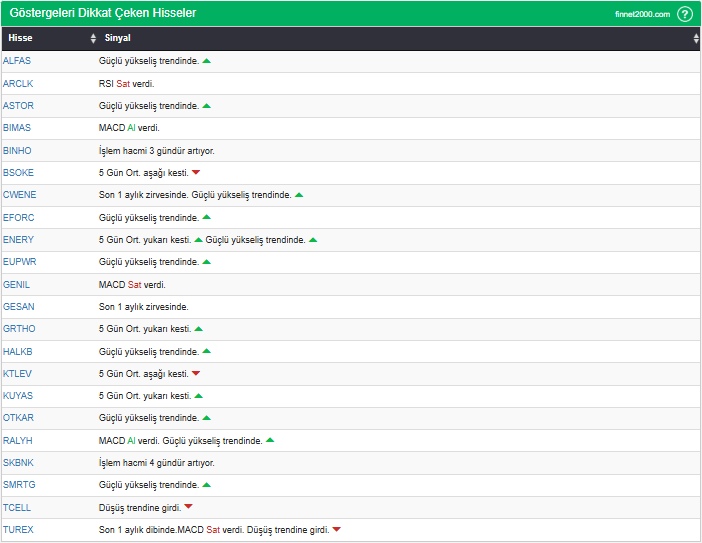Click the Sinyal column header label
Screen dimensions: 702x543
point(118,39)
